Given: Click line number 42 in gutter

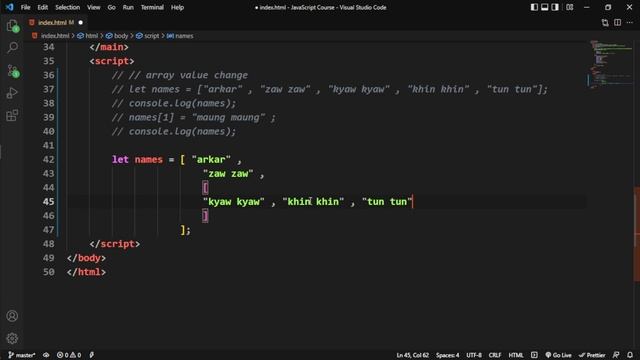Looking at the screenshot, I should (49, 160).
